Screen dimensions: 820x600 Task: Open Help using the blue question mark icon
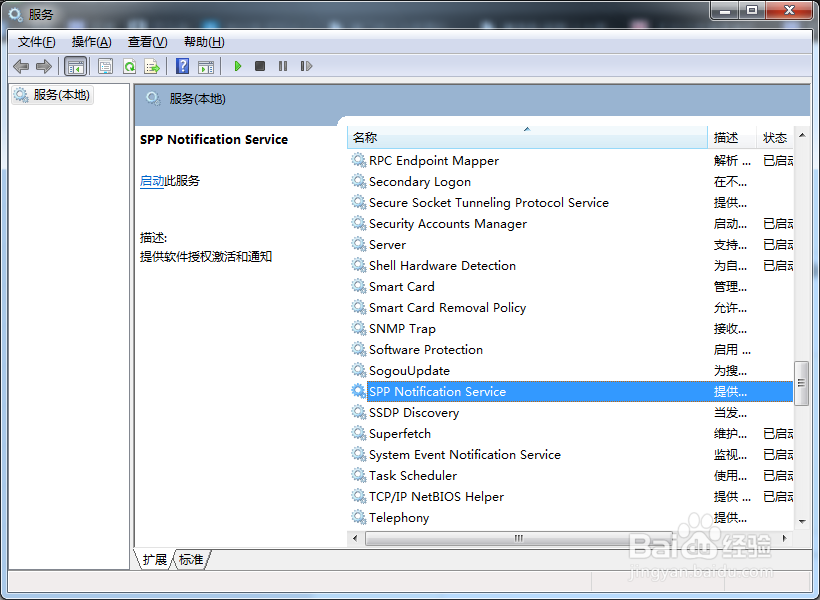[x=182, y=66]
